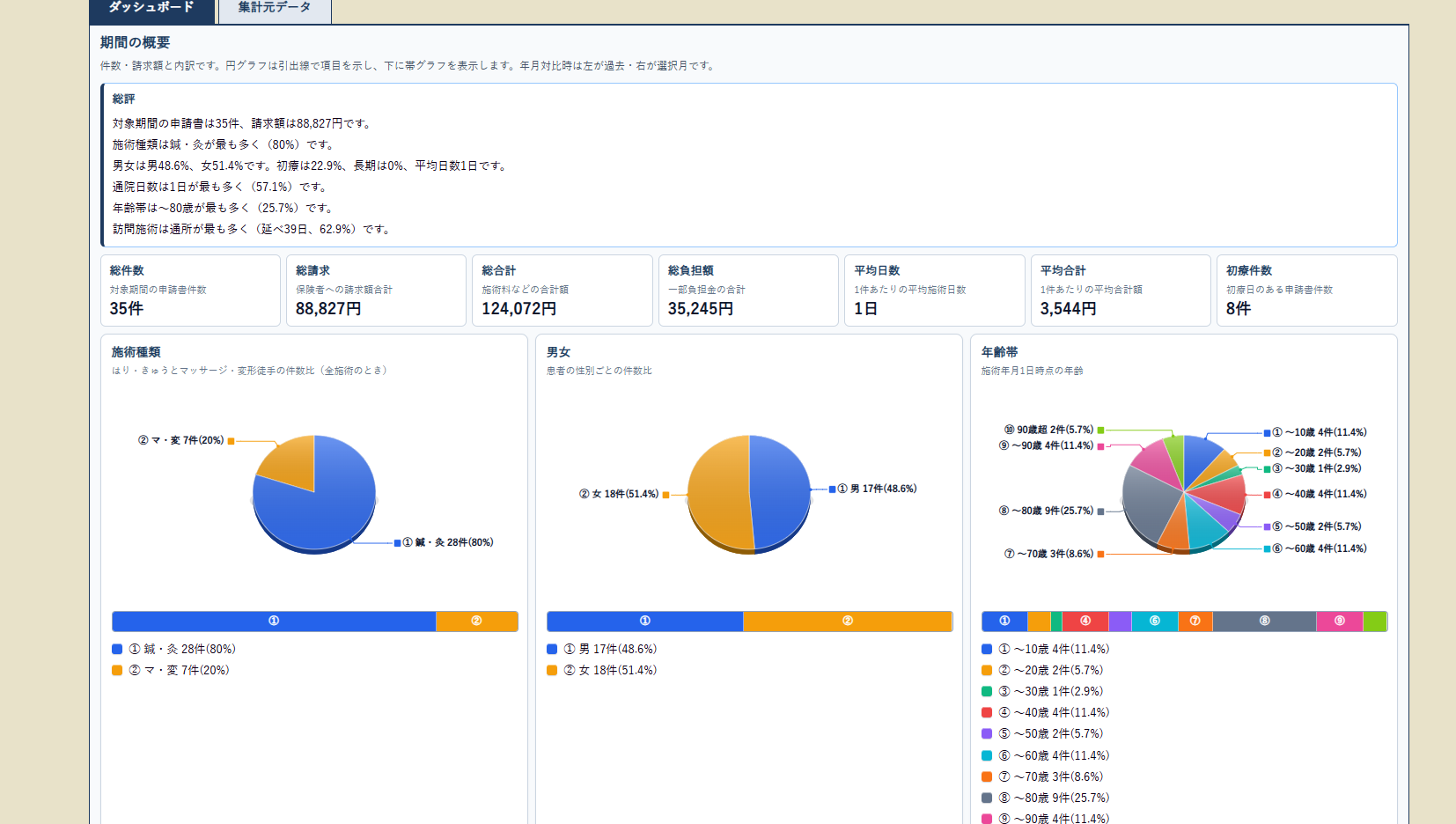Click the red ④ segment of the 年齢帯 bar
Viewport: 1456px width, 824px height.
[1085, 622]
